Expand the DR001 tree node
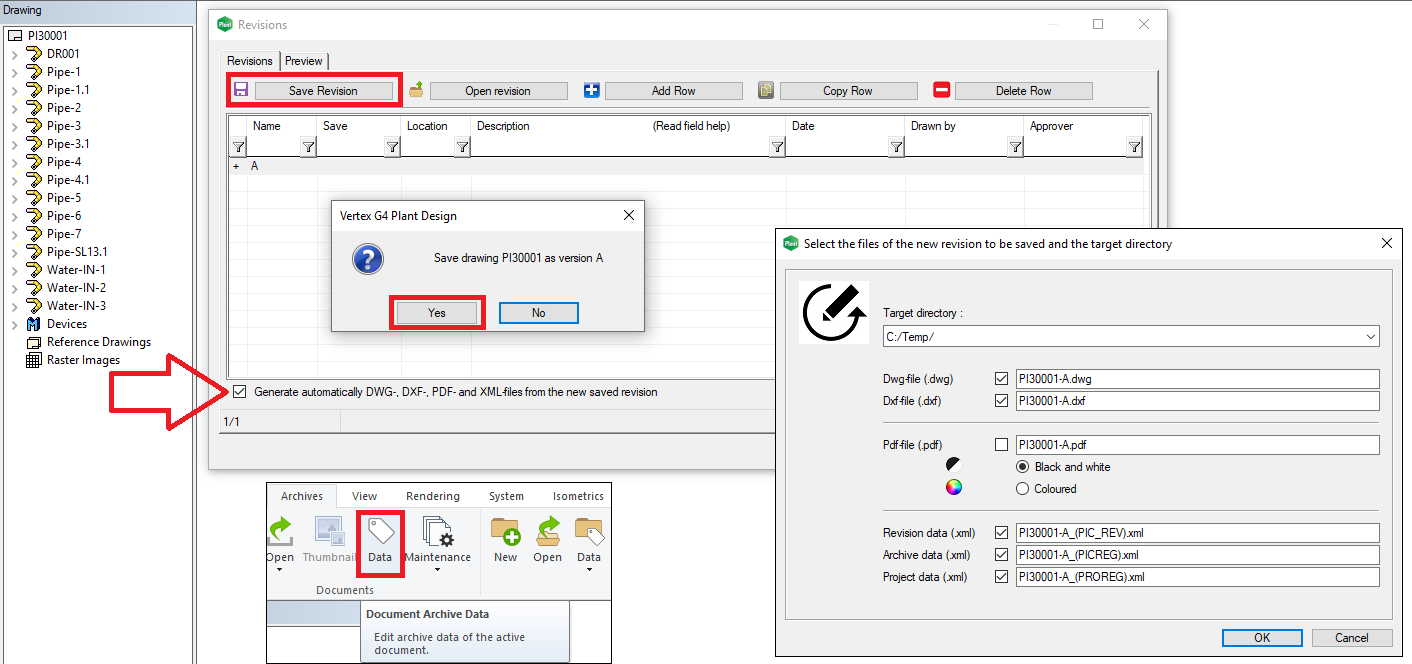Screen dimensions: 1412x664 (x=14, y=54)
